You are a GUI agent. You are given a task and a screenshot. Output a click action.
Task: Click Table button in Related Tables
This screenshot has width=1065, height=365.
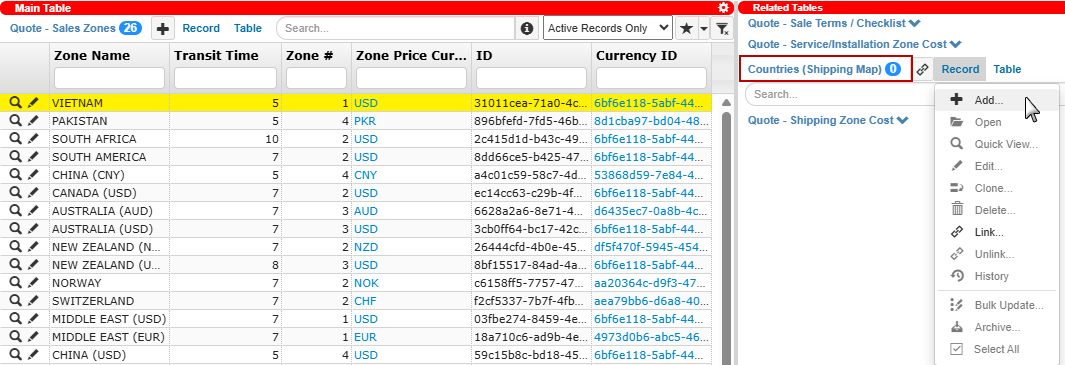tap(1007, 69)
